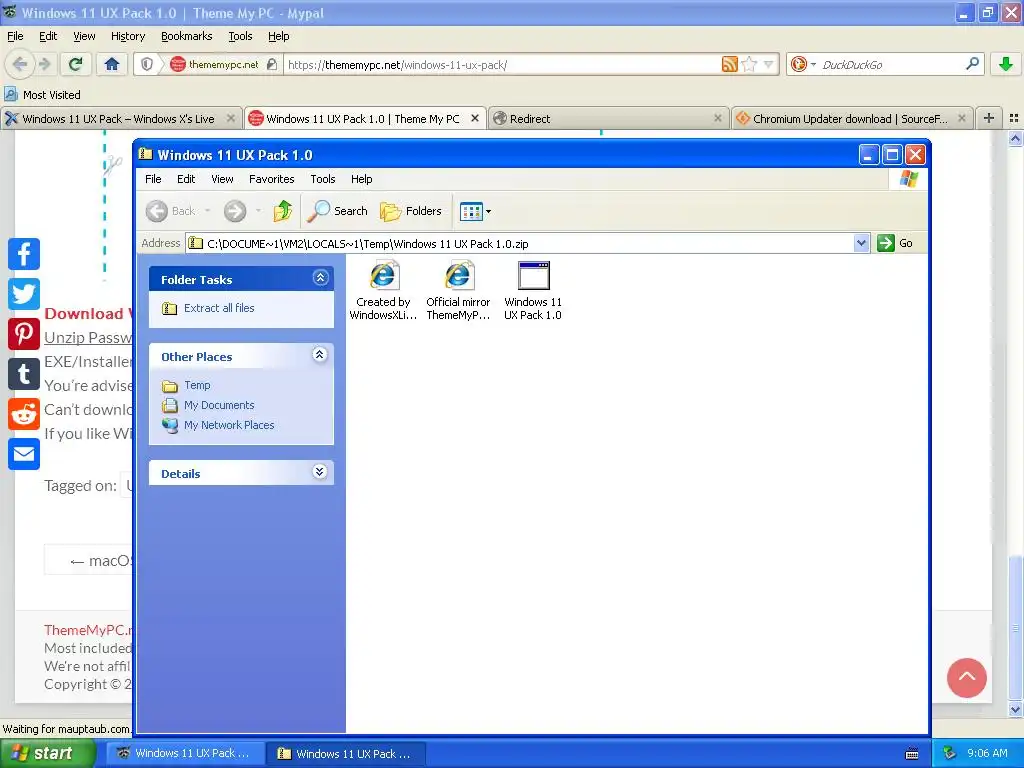
Task: Click the red scroll-to-top circle button
Action: pyautogui.click(x=967, y=678)
